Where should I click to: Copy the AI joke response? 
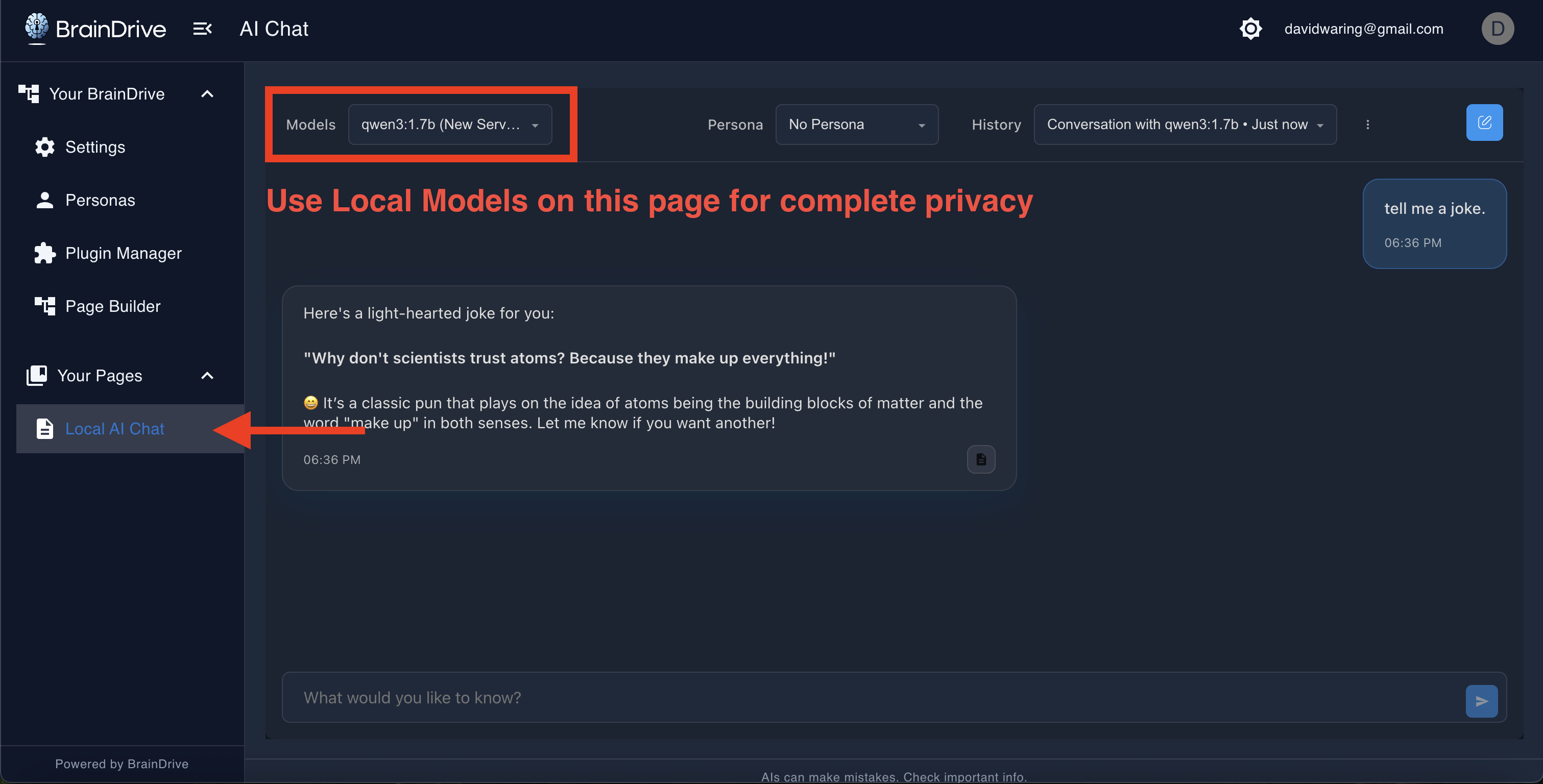click(x=980, y=459)
